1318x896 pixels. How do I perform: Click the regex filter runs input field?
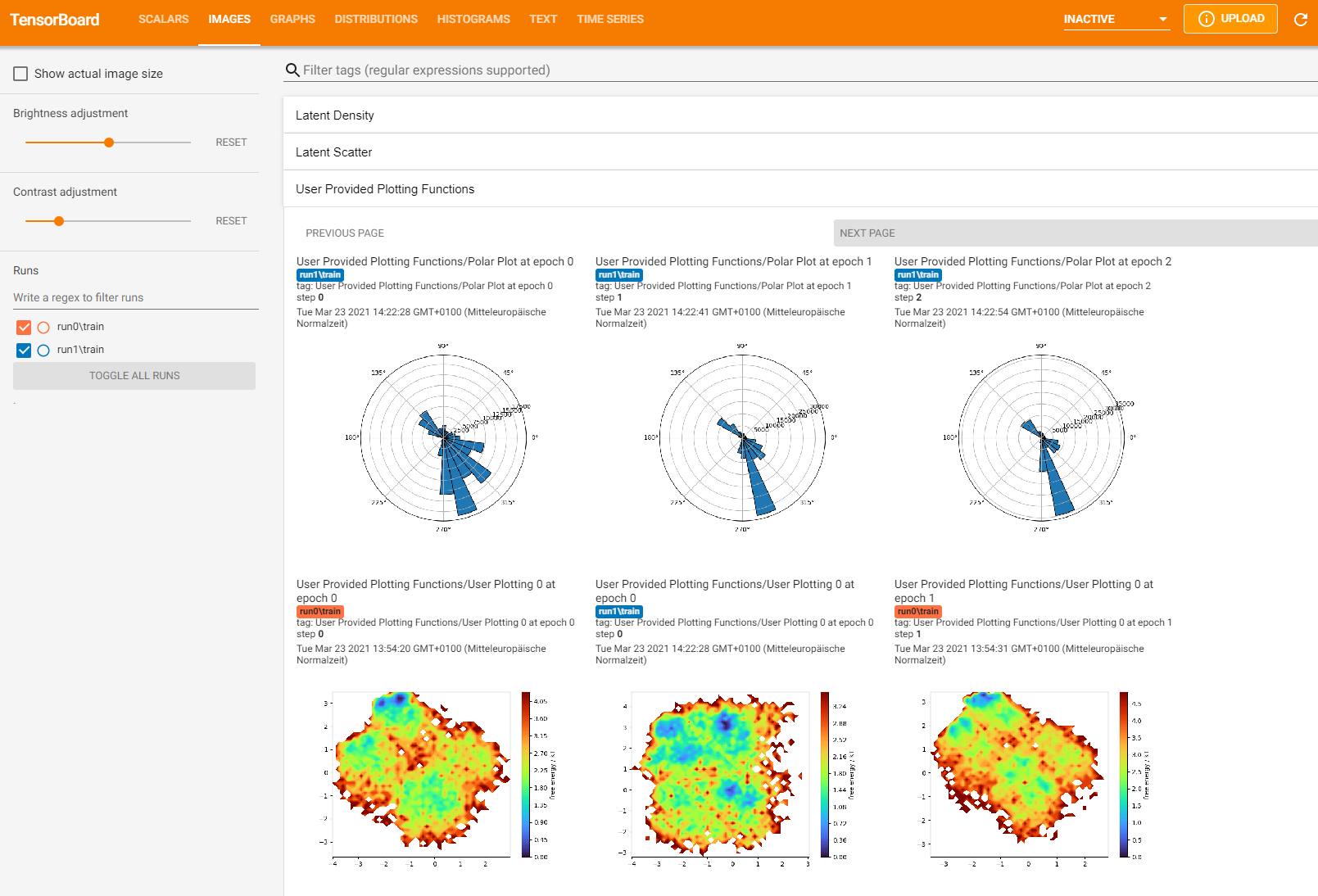coord(136,298)
